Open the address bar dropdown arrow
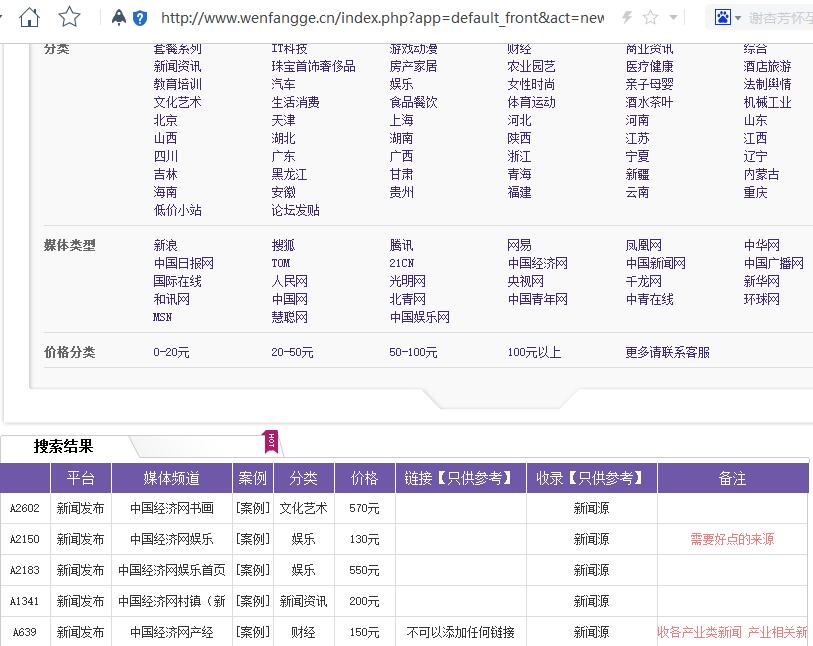Viewport: 813px width, 646px height. click(x=673, y=18)
